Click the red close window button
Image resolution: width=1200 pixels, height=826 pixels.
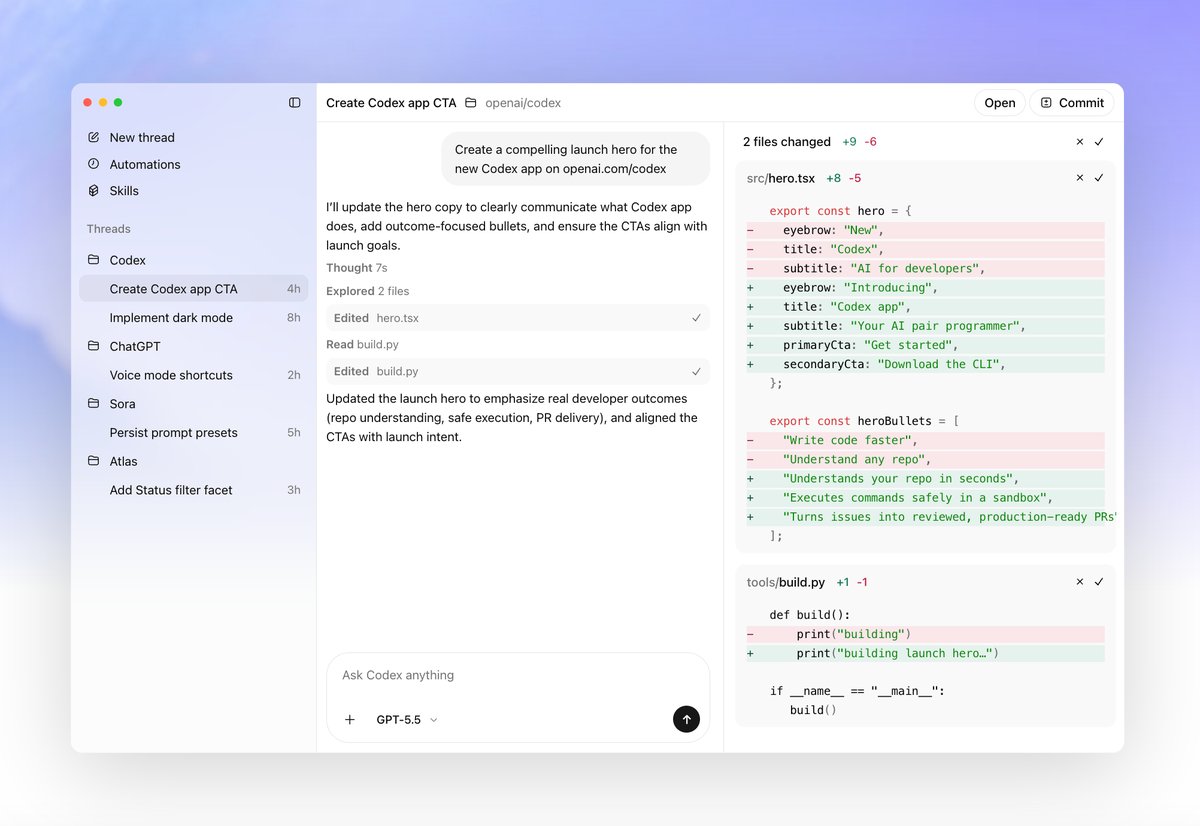tap(87, 102)
